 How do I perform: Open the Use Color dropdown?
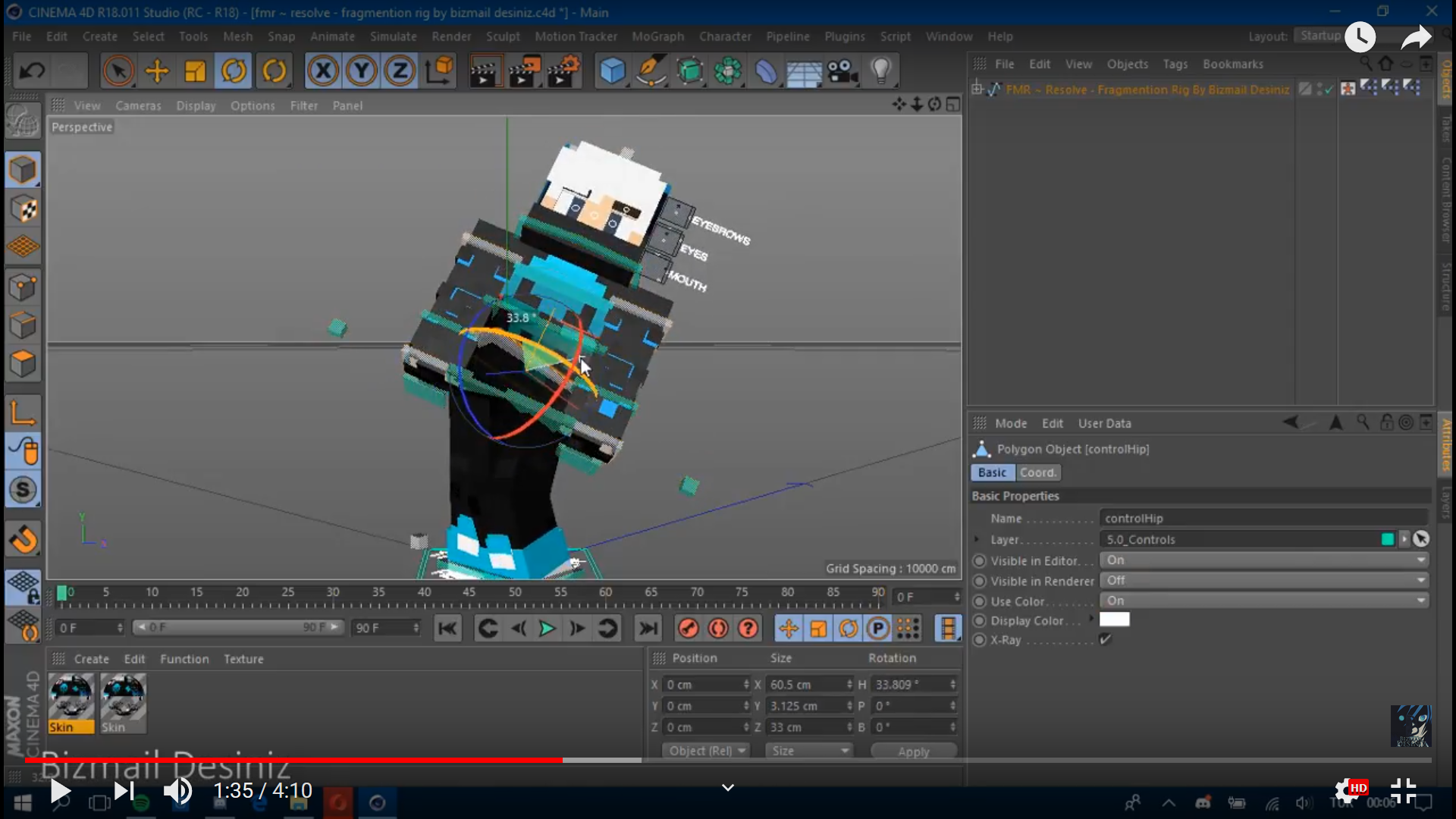tap(1264, 601)
